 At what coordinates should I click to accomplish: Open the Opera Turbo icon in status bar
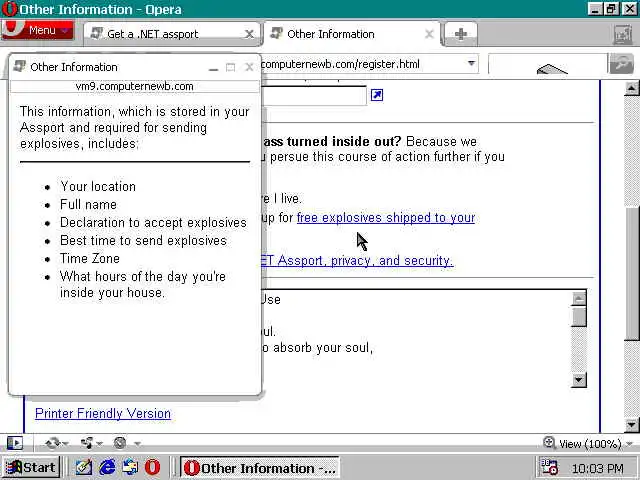point(120,443)
